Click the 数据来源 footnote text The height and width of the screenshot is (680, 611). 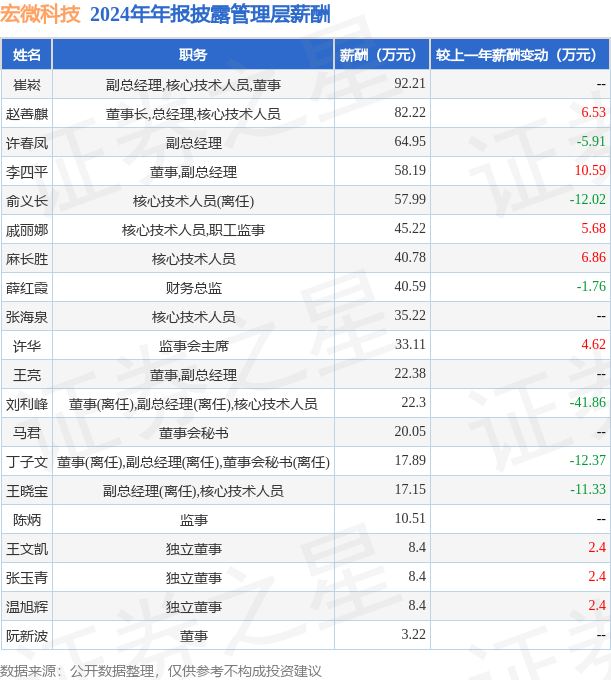(160, 671)
